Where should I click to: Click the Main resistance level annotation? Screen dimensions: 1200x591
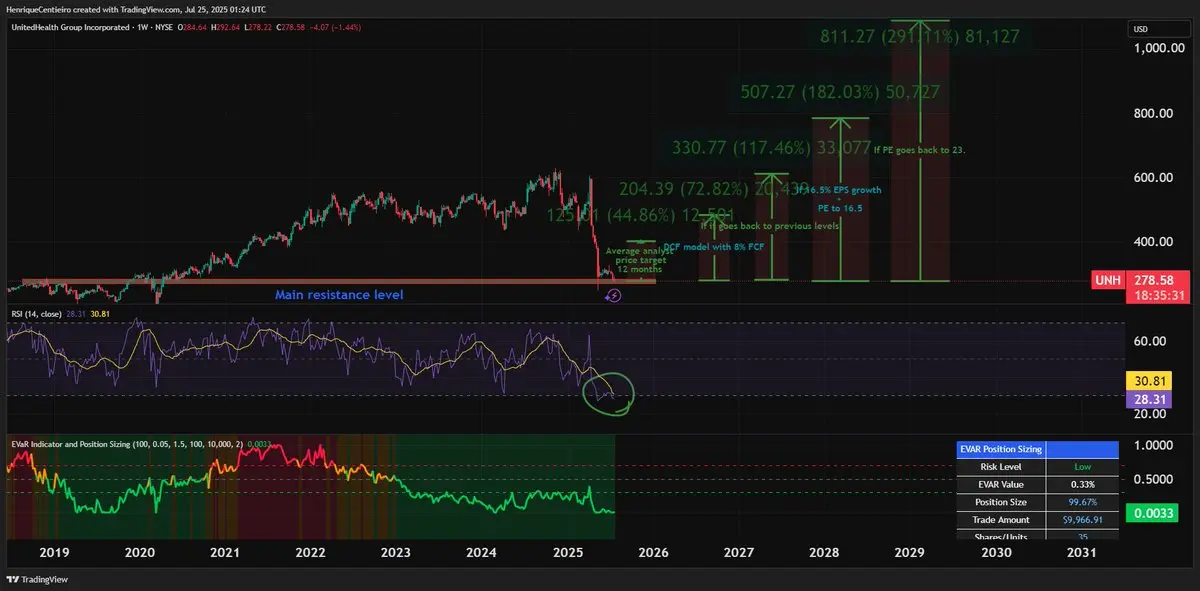coord(339,296)
